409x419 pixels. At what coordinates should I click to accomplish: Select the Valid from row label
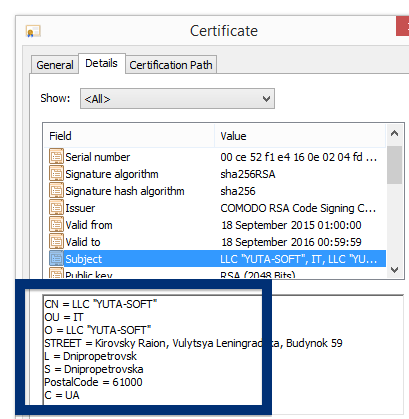coord(89,225)
